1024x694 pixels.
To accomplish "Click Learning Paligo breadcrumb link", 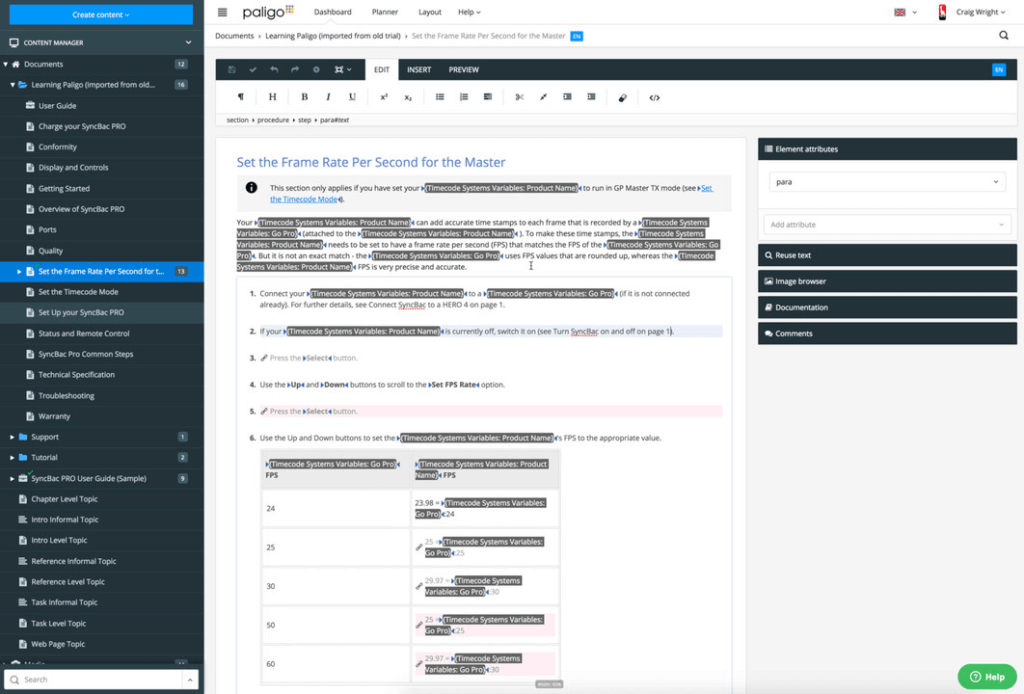I will 332,36.
